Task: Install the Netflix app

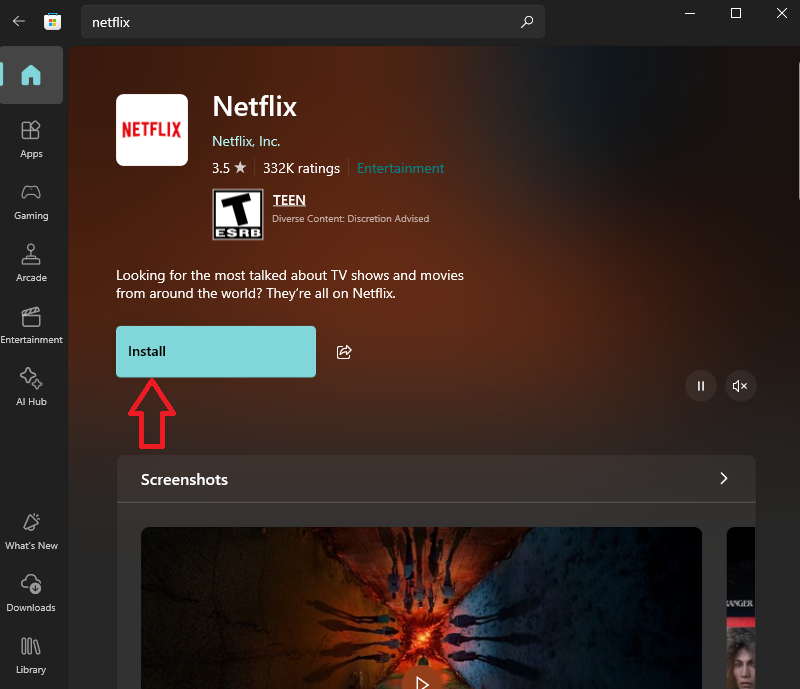Action: (x=216, y=352)
